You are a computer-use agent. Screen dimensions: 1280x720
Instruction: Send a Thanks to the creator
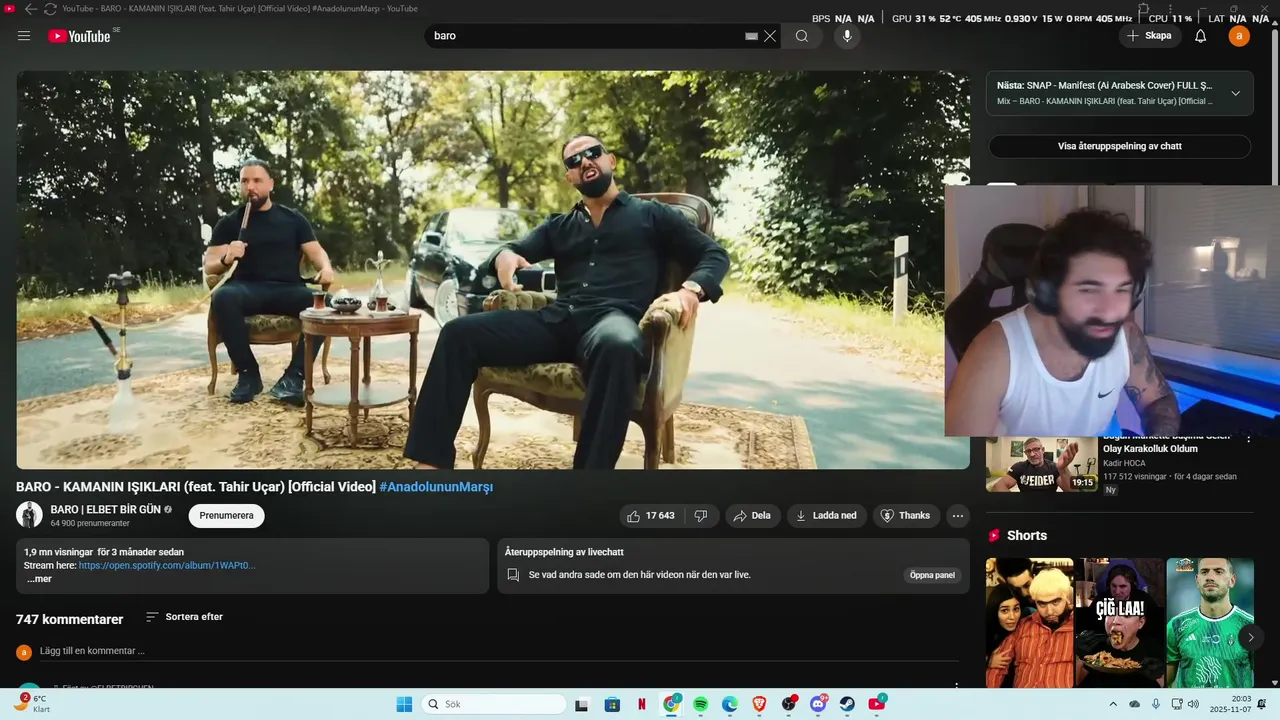(906, 516)
